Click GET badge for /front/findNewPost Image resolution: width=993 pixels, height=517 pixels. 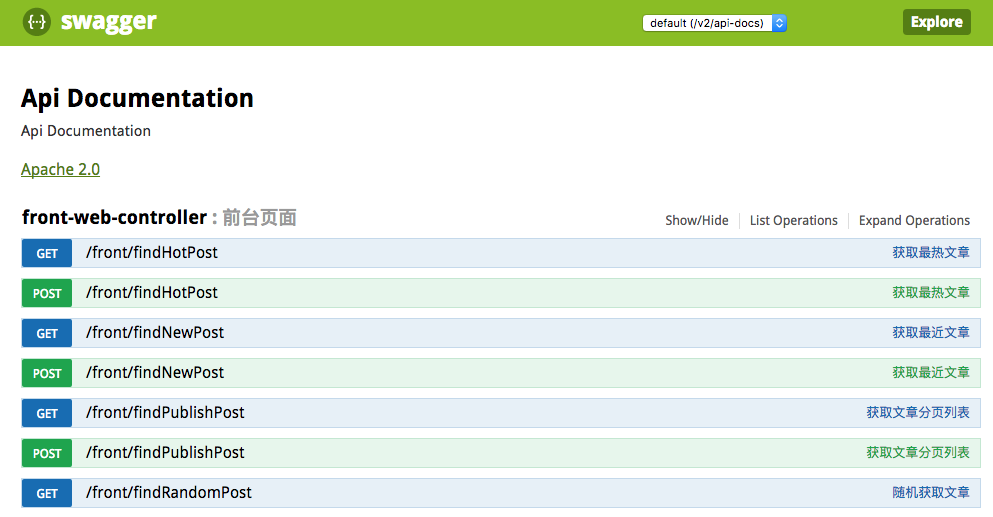pyautogui.click(x=47, y=333)
